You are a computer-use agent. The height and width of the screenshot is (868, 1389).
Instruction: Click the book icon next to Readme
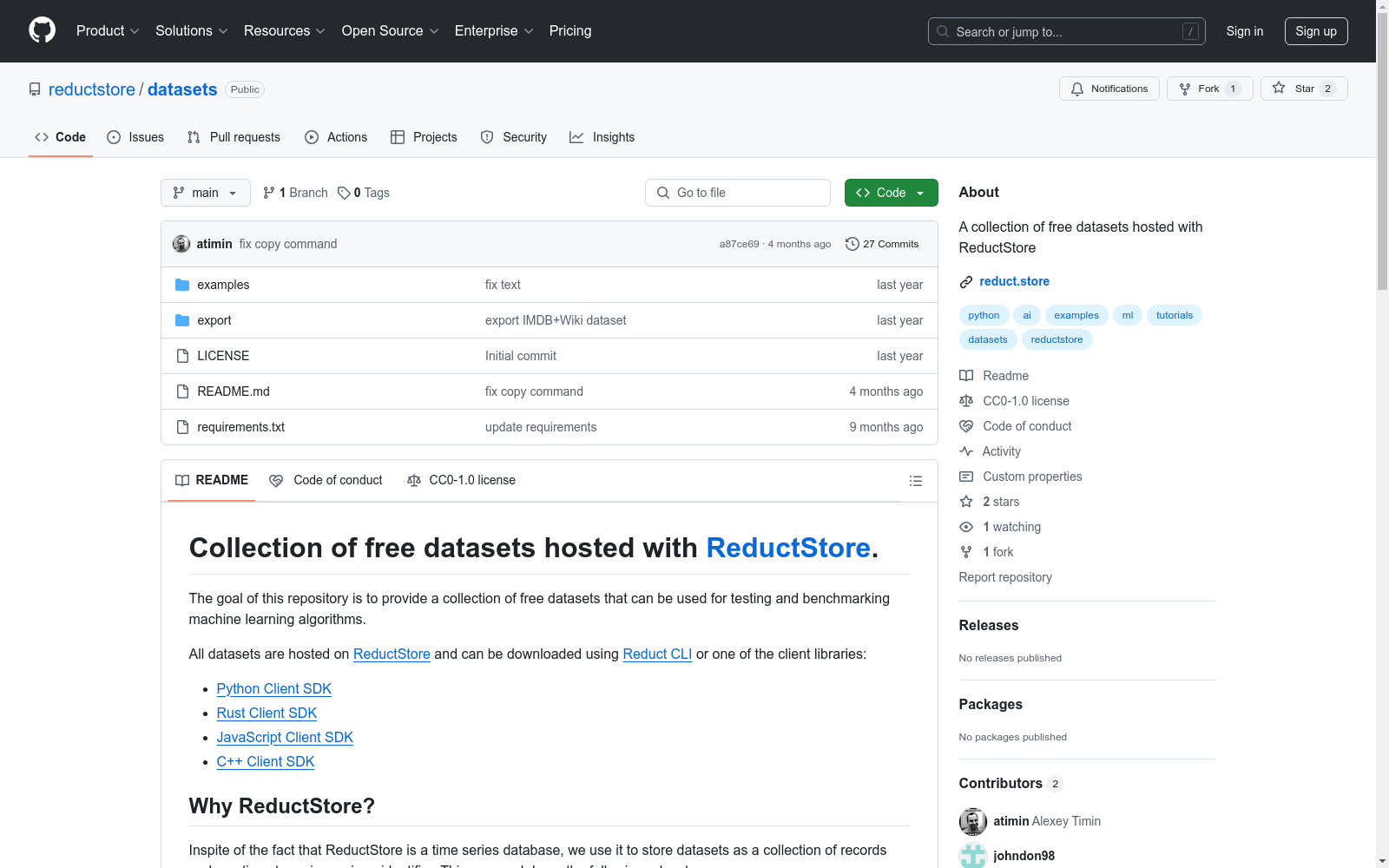tap(966, 376)
